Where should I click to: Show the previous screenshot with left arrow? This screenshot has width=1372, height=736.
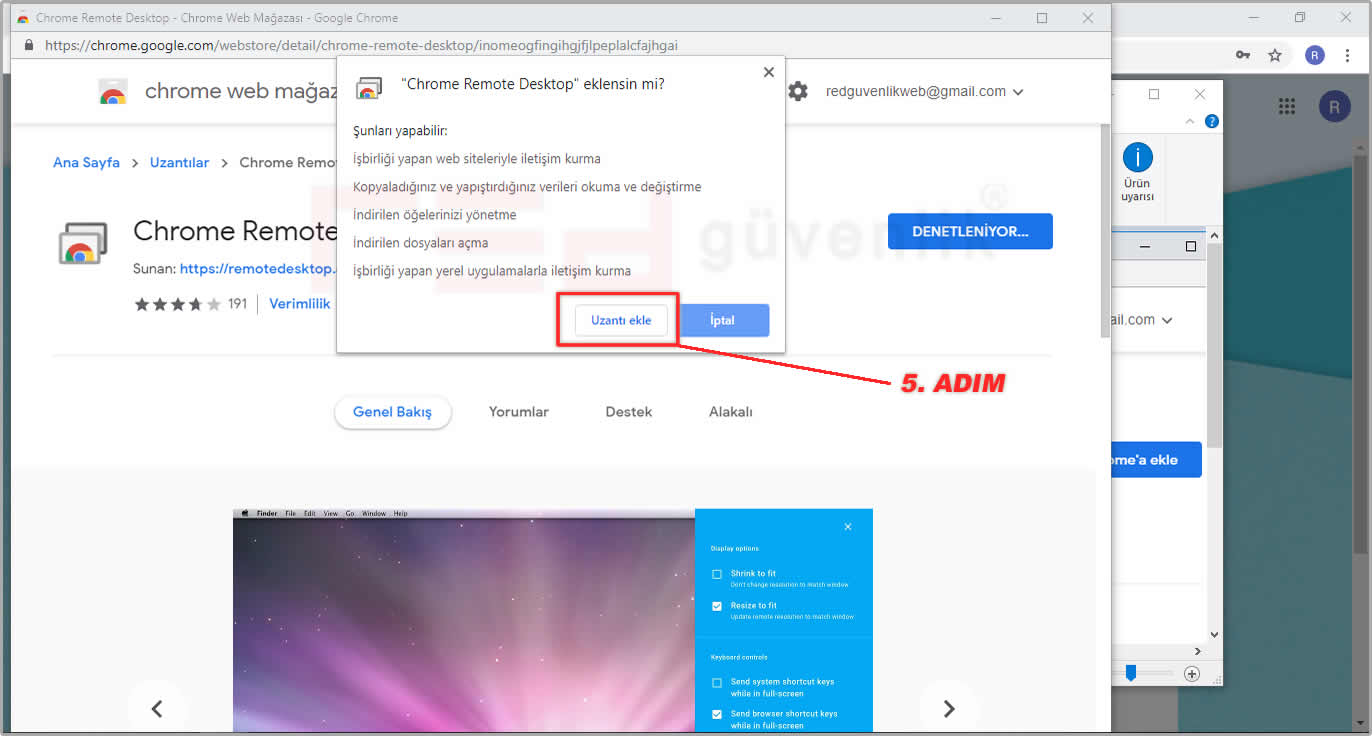157,708
